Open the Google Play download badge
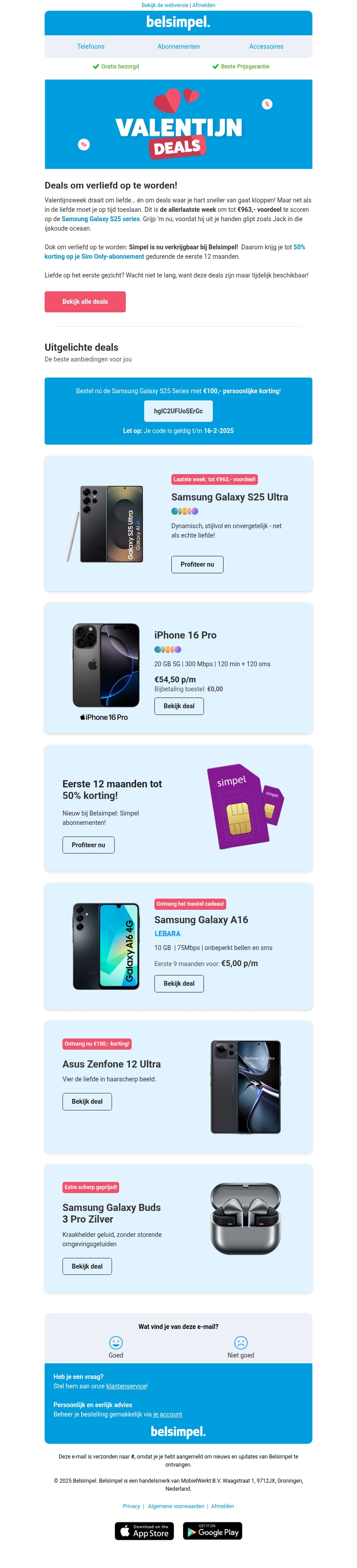Image resolution: width=357 pixels, height=1568 pixels. [x=212, y=1530]
